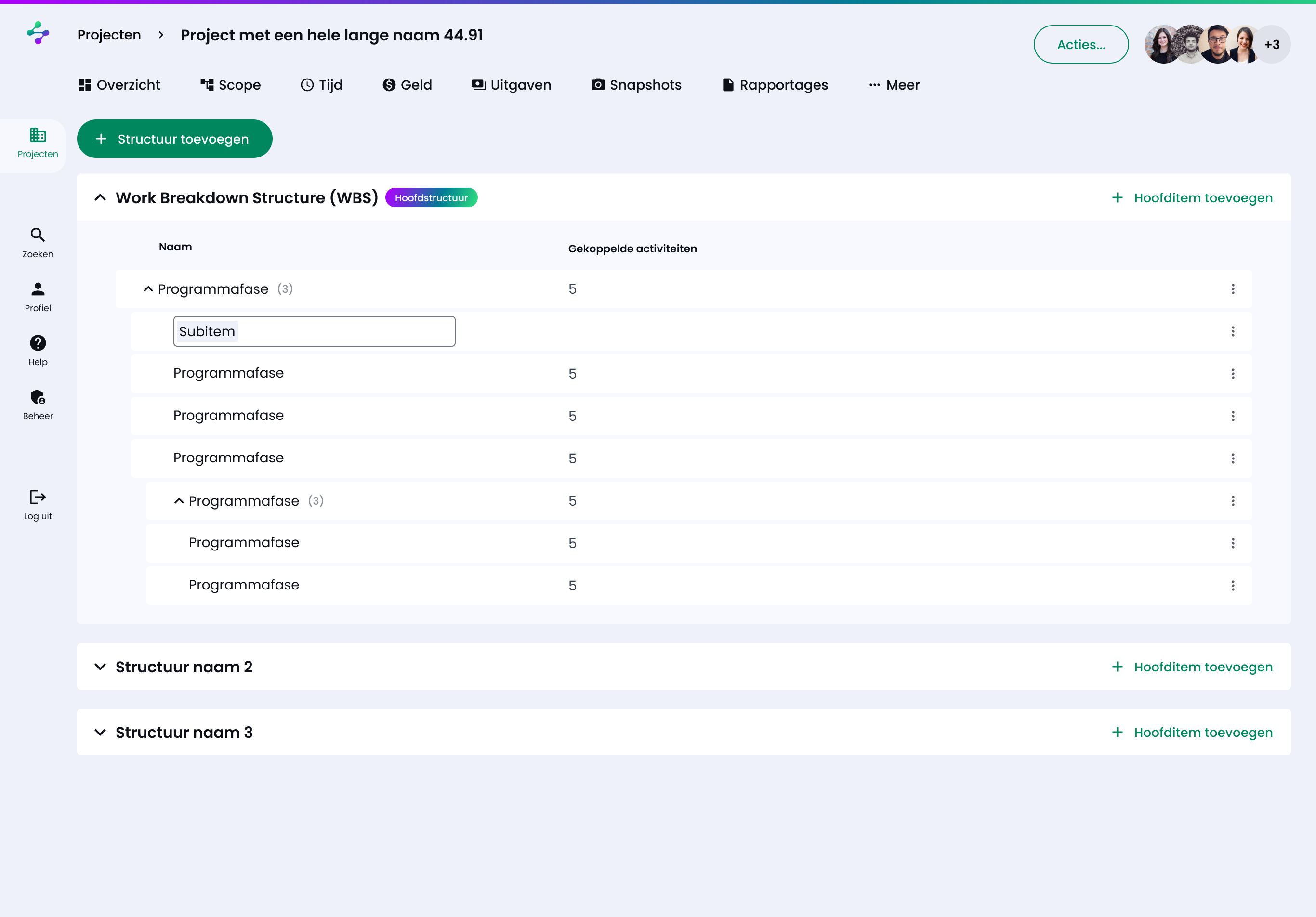This screenshot has width=1316, height=917.
Task: Click Hoofditem toevoegen for Structuur naam 3
Action: (x=1192, y=732)
